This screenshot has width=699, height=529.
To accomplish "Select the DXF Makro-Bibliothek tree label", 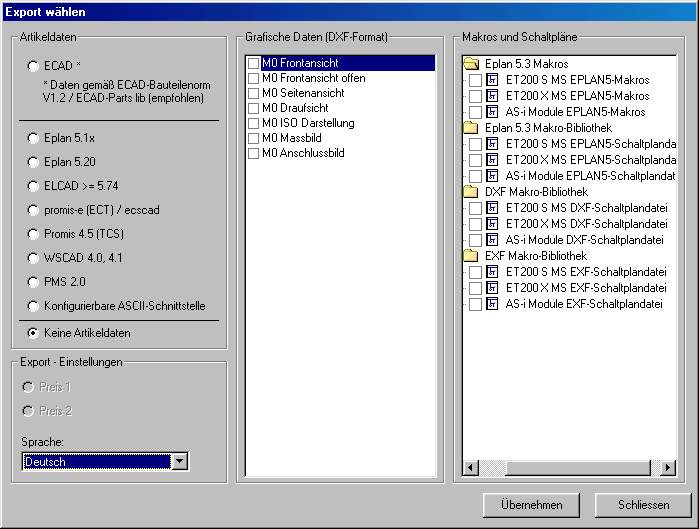I will tap(536, 192).
